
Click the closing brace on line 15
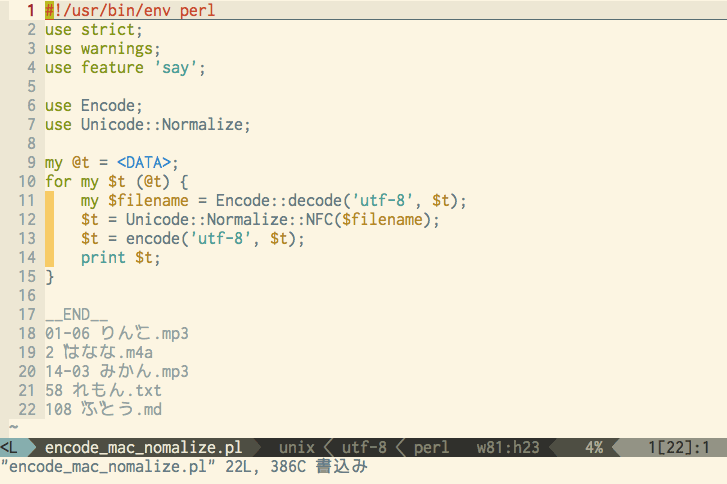[50, 277]
